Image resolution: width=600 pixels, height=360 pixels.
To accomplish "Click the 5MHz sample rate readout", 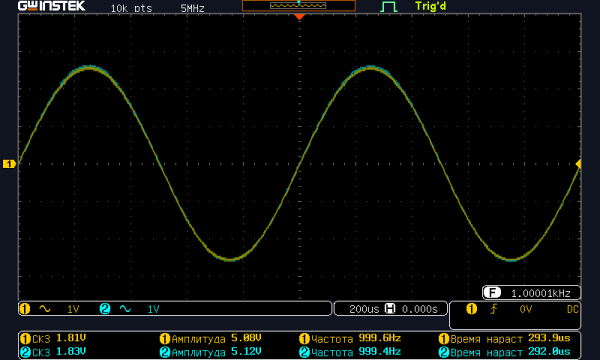I will (x=192, y=8).
